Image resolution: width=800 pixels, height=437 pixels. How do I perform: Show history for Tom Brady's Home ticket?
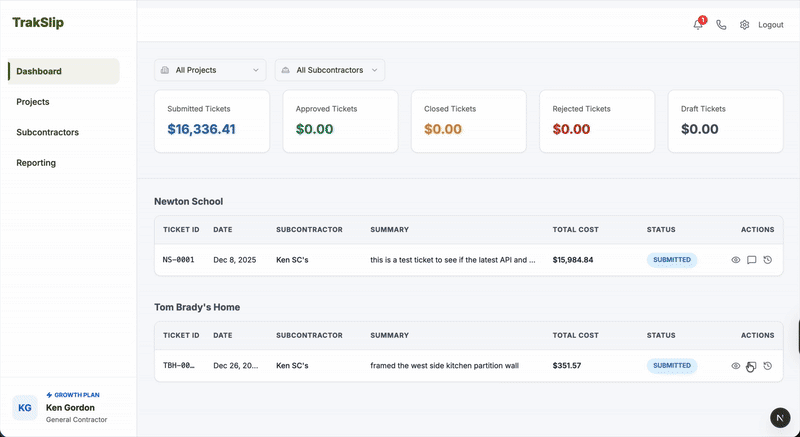[x=767, y=366]
